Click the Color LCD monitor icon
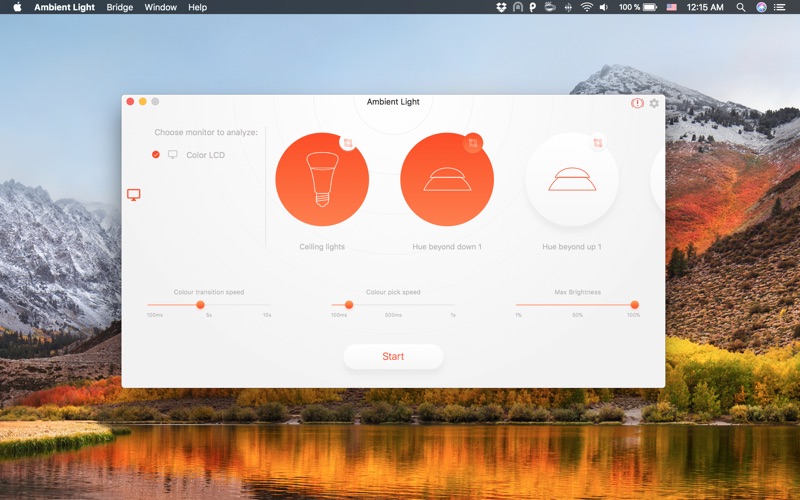Image resolution: width=800 pixels, height=500 pixels. click(173, 154)
